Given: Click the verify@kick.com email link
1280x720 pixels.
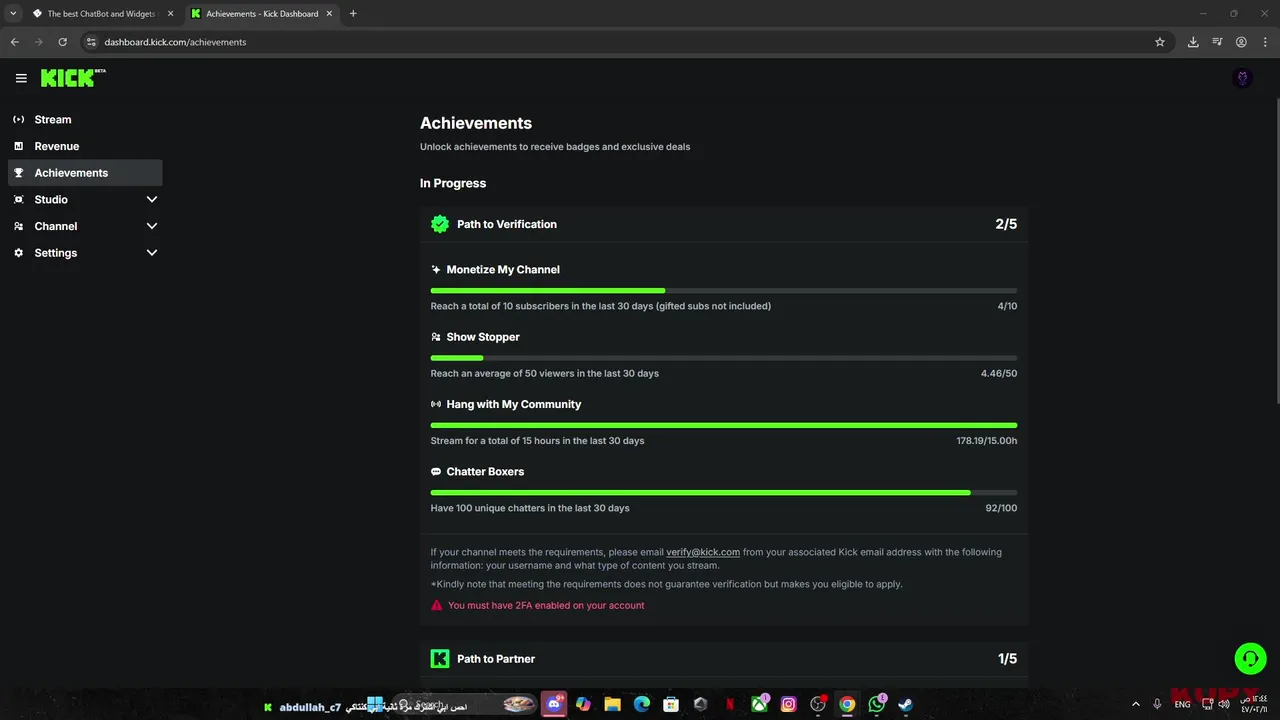Looking at the screenshot, I should (703, 552).
